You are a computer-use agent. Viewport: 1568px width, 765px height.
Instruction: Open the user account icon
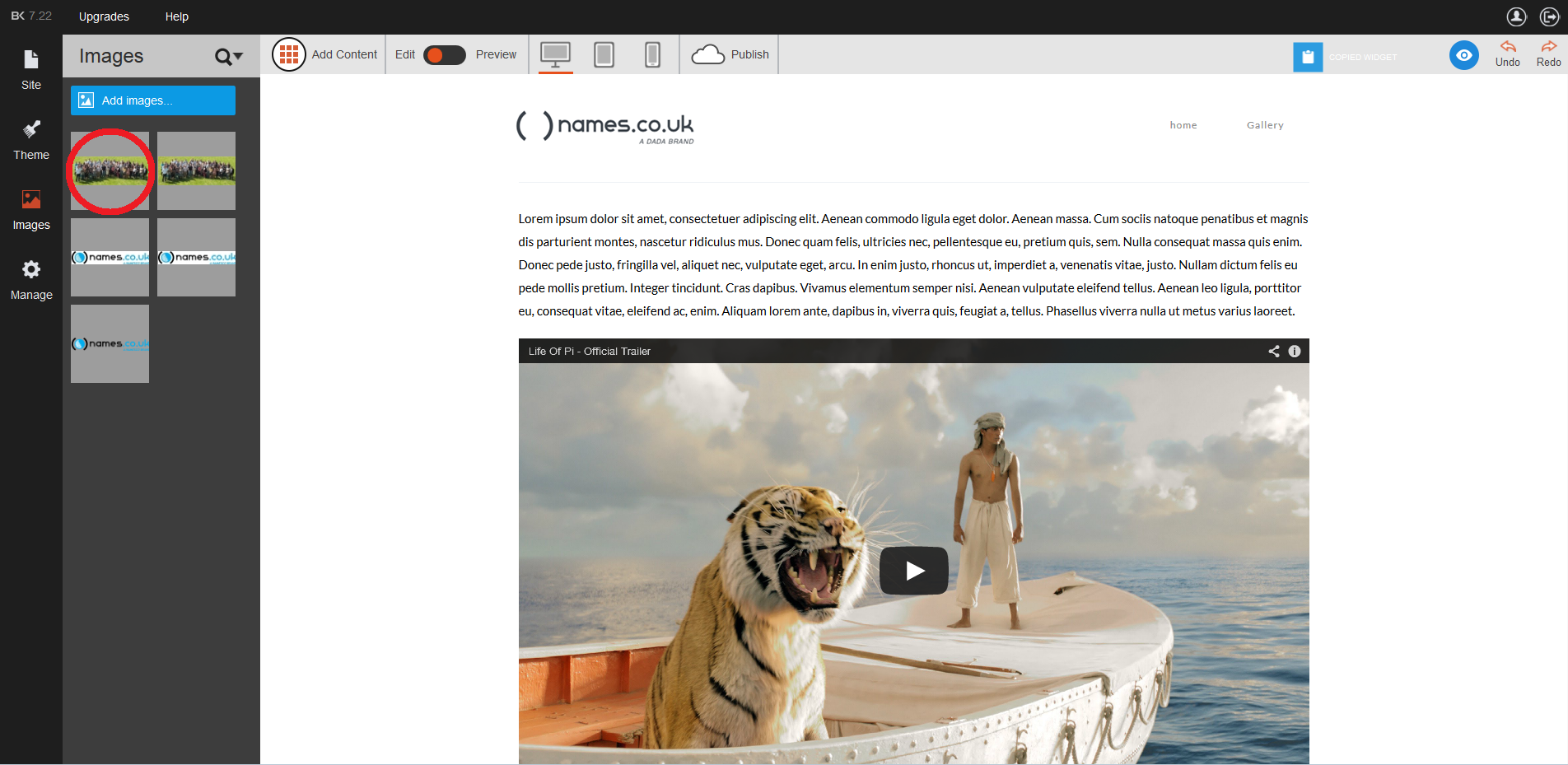(x=1517, y=16)
